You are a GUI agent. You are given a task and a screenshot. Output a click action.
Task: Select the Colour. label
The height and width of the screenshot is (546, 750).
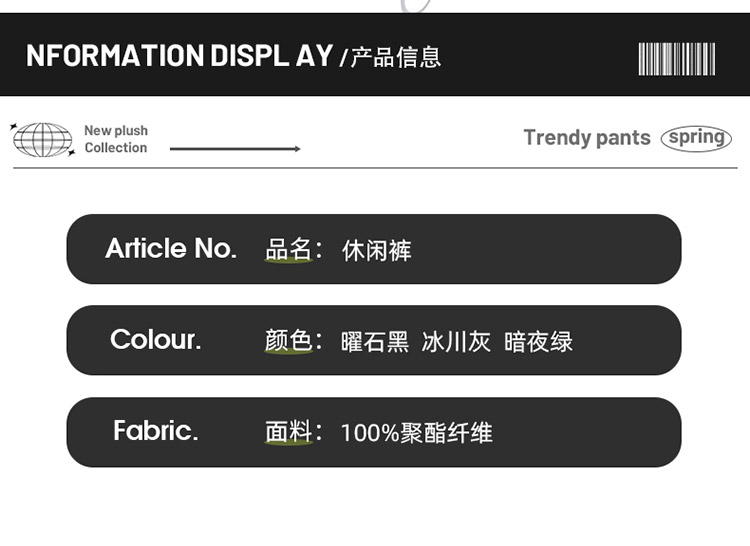(x=155, y=340)
